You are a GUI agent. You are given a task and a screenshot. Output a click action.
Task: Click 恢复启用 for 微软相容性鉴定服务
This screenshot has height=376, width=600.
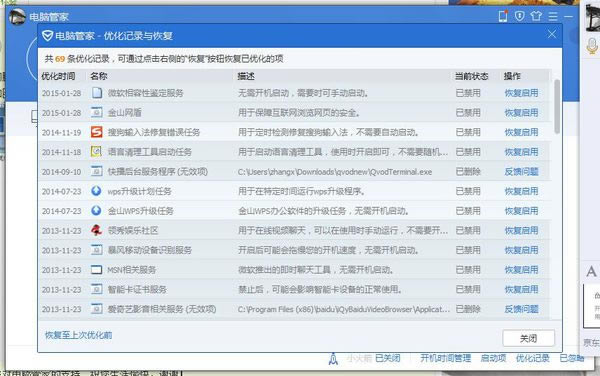click(521, 93)
